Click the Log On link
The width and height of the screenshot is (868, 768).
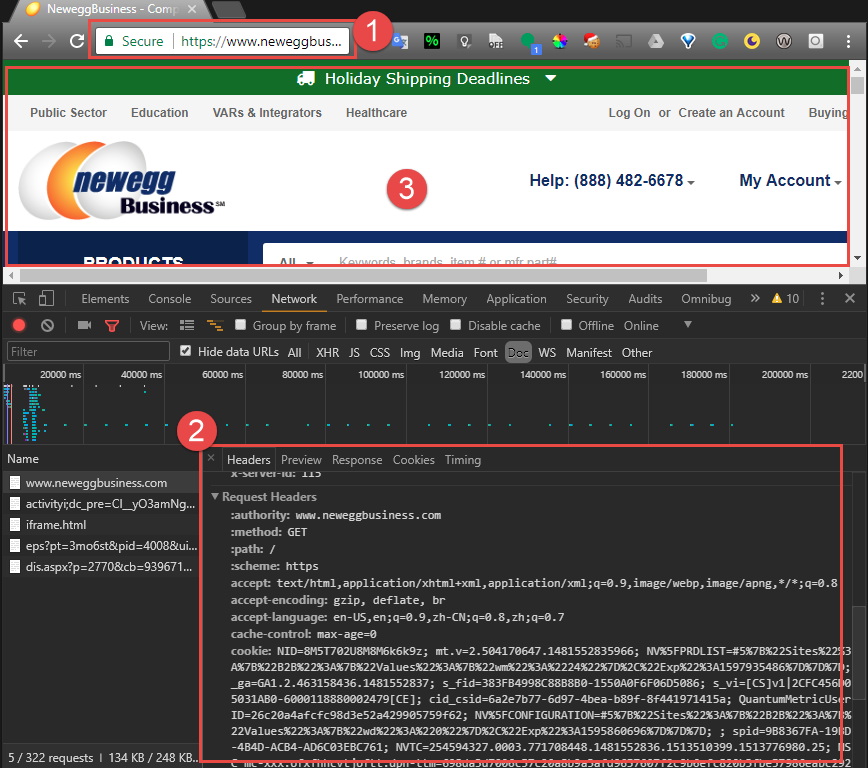pyautogui.click(x=629, y=112)
